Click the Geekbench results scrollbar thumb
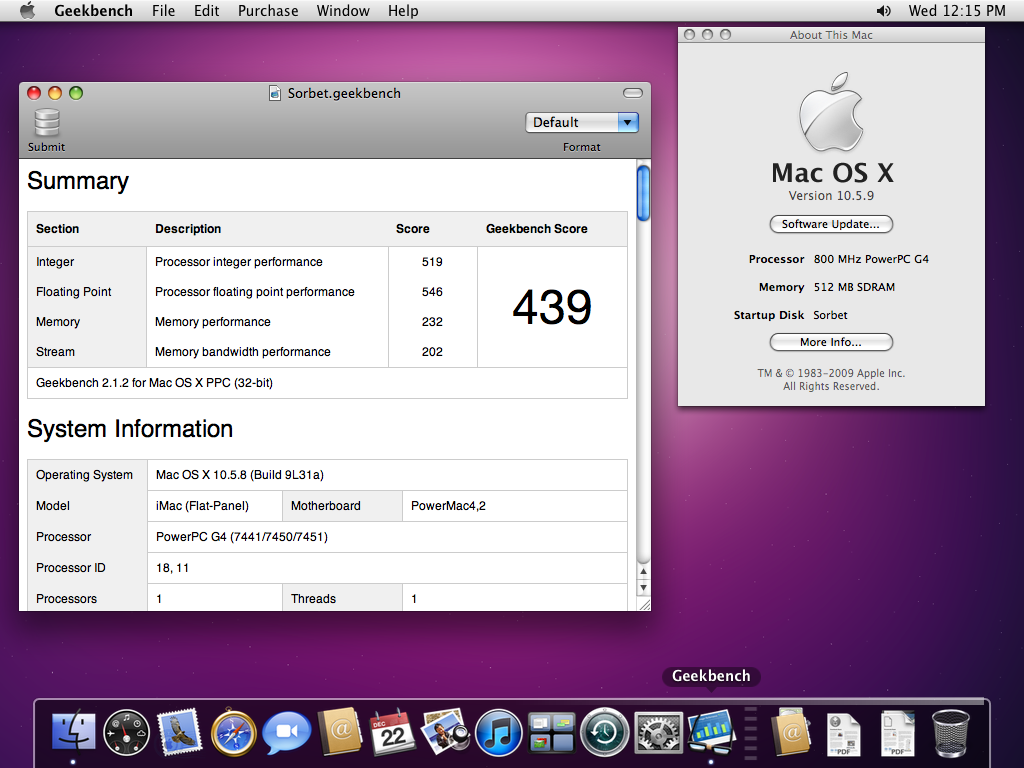Viewport: 1024px width, 768px height. click(x=643, y=194)
